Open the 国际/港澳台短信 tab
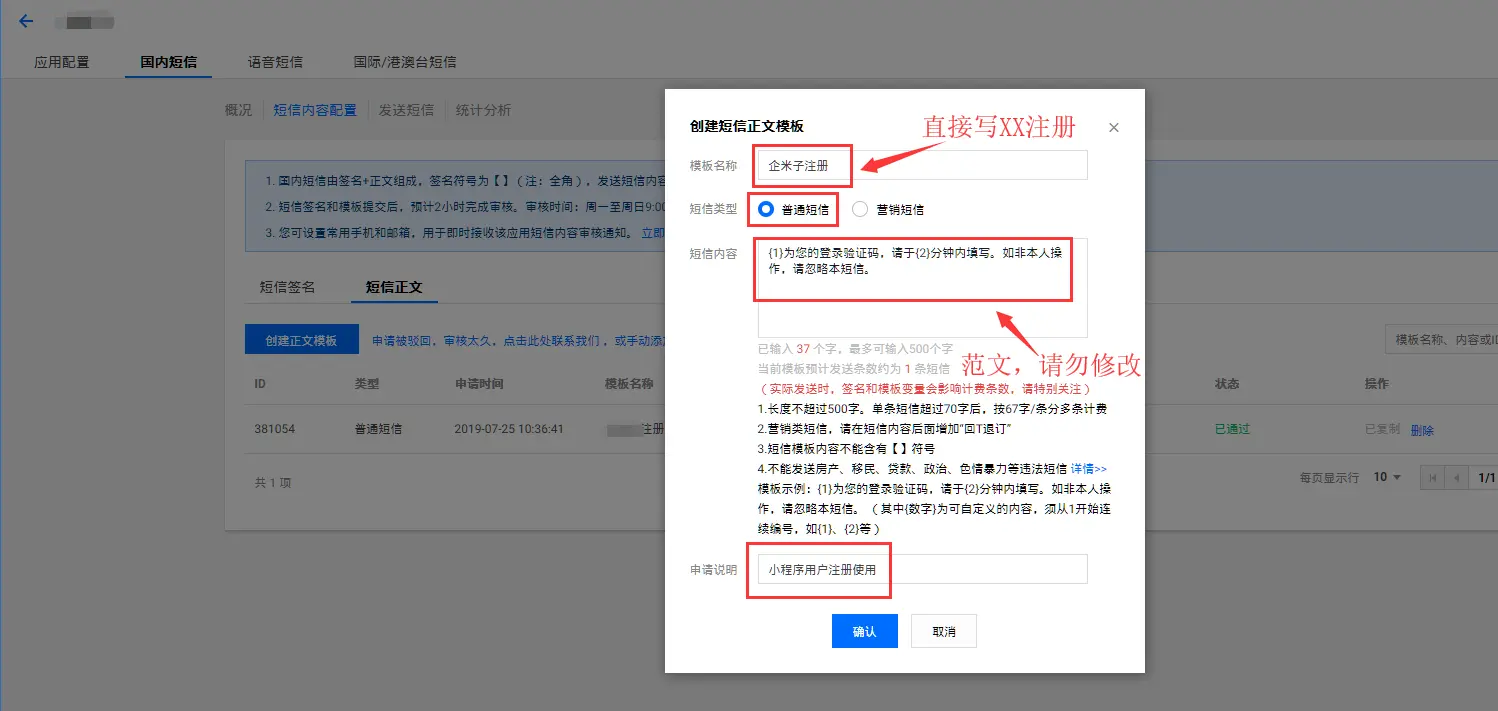Screen dimensions: 1498x711 tap(404, 62)
